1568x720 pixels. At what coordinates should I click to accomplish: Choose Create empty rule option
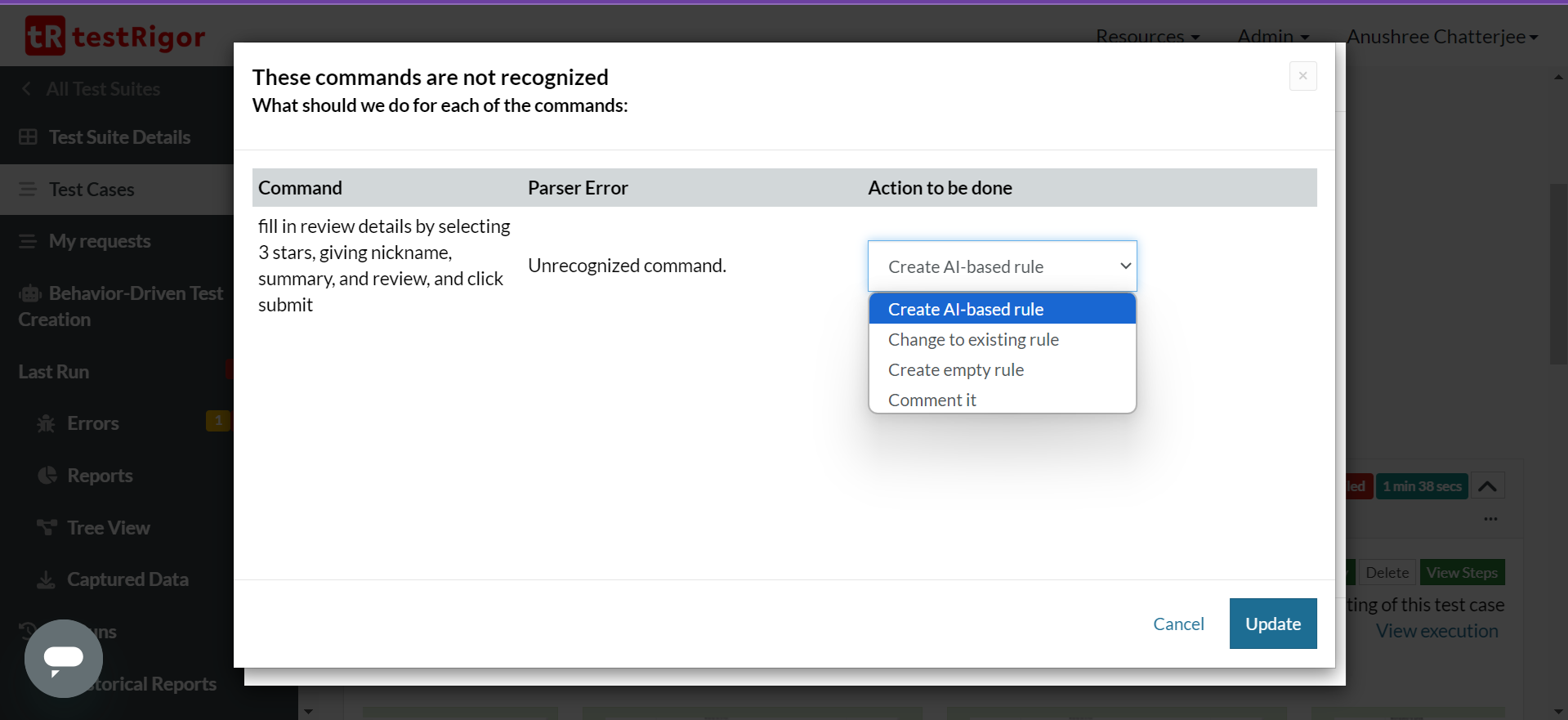pyautogui.click(x=956, y=370)
